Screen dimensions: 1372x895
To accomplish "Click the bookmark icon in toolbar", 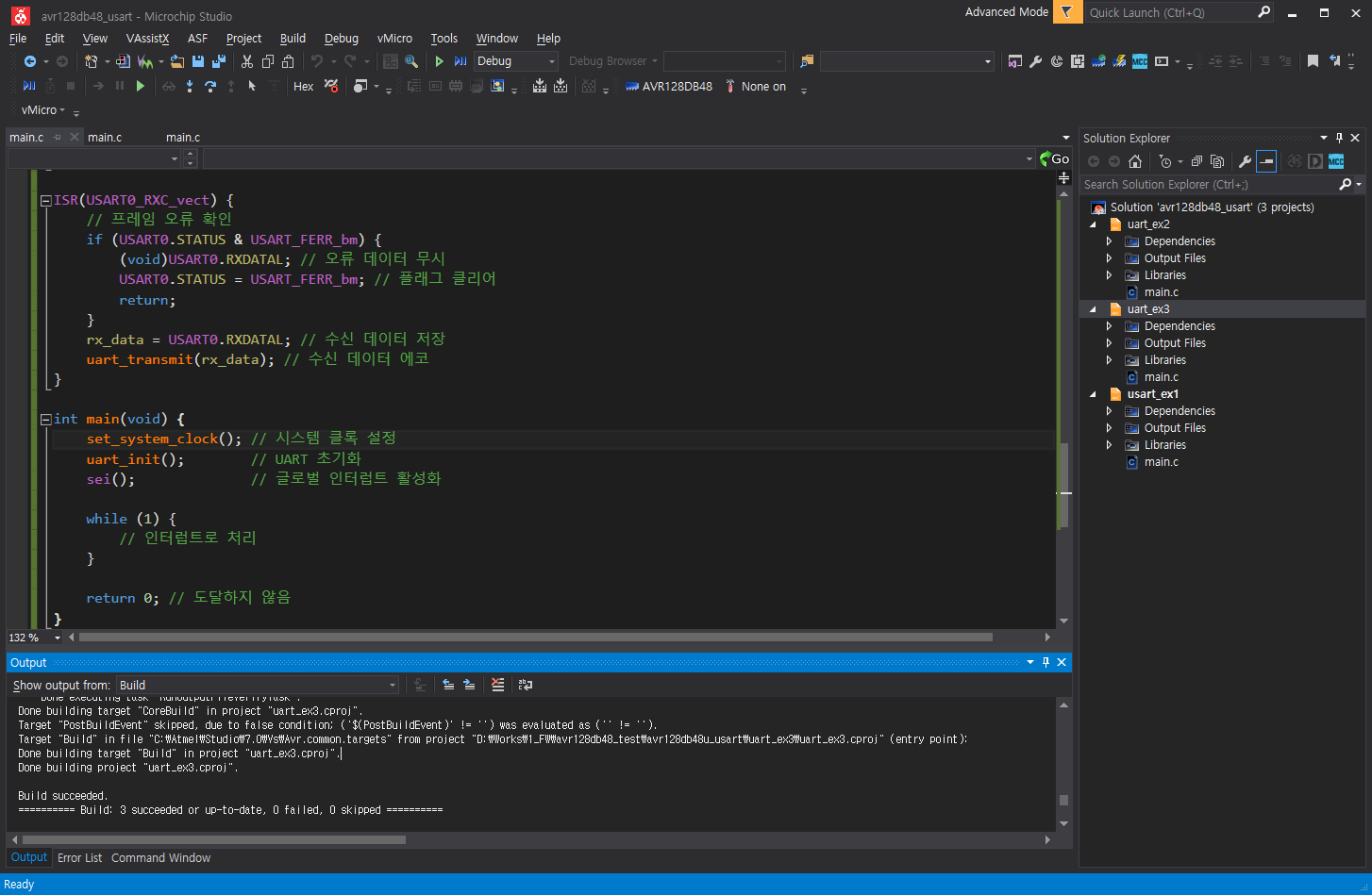I will pos(1313,61).
